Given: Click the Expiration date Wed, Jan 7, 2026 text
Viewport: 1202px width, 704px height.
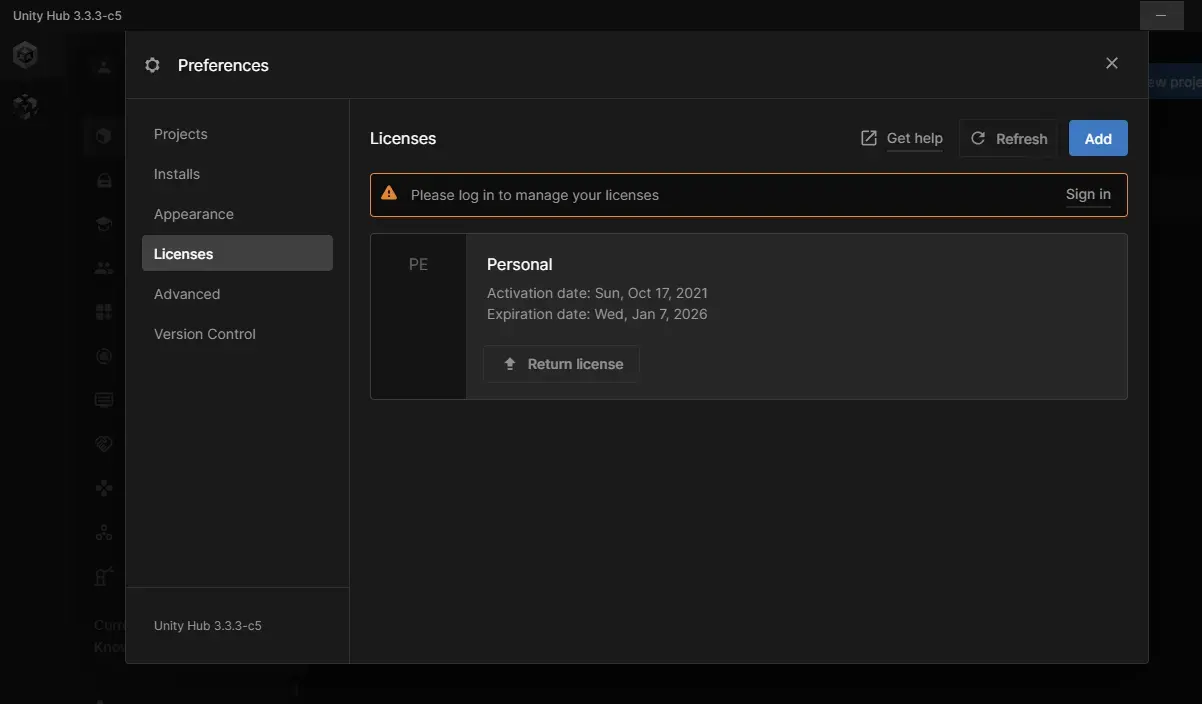Looking at the screenshot, I should (x=597, y=314).
